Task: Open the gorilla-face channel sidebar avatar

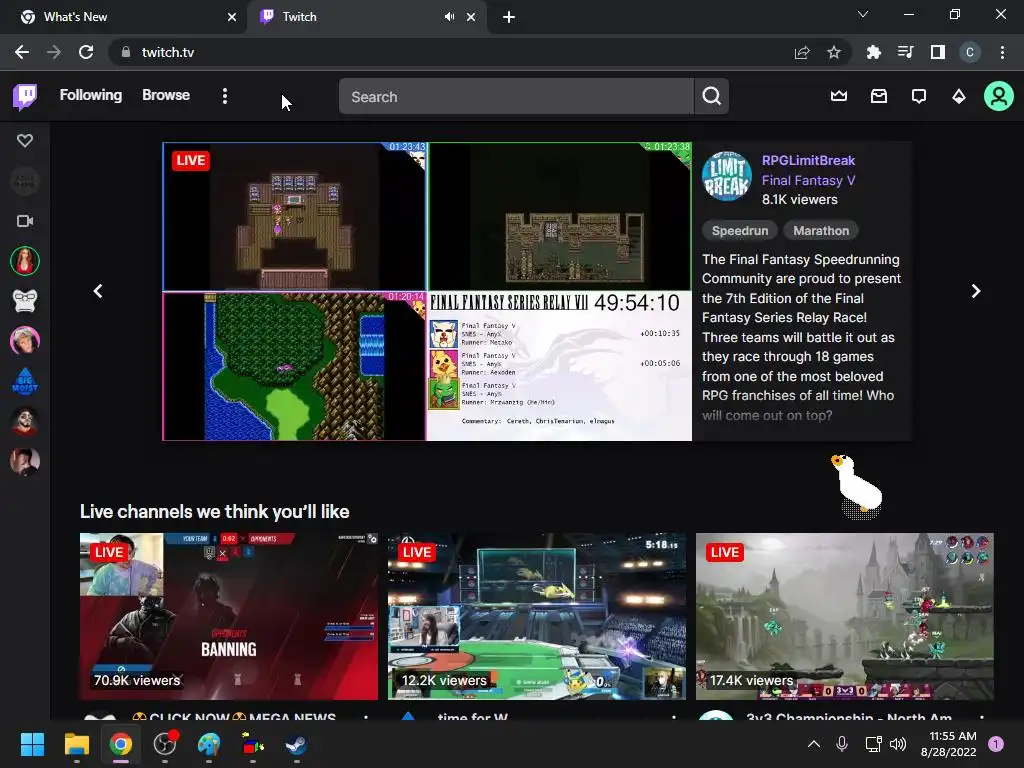Action: click(25, 301)
